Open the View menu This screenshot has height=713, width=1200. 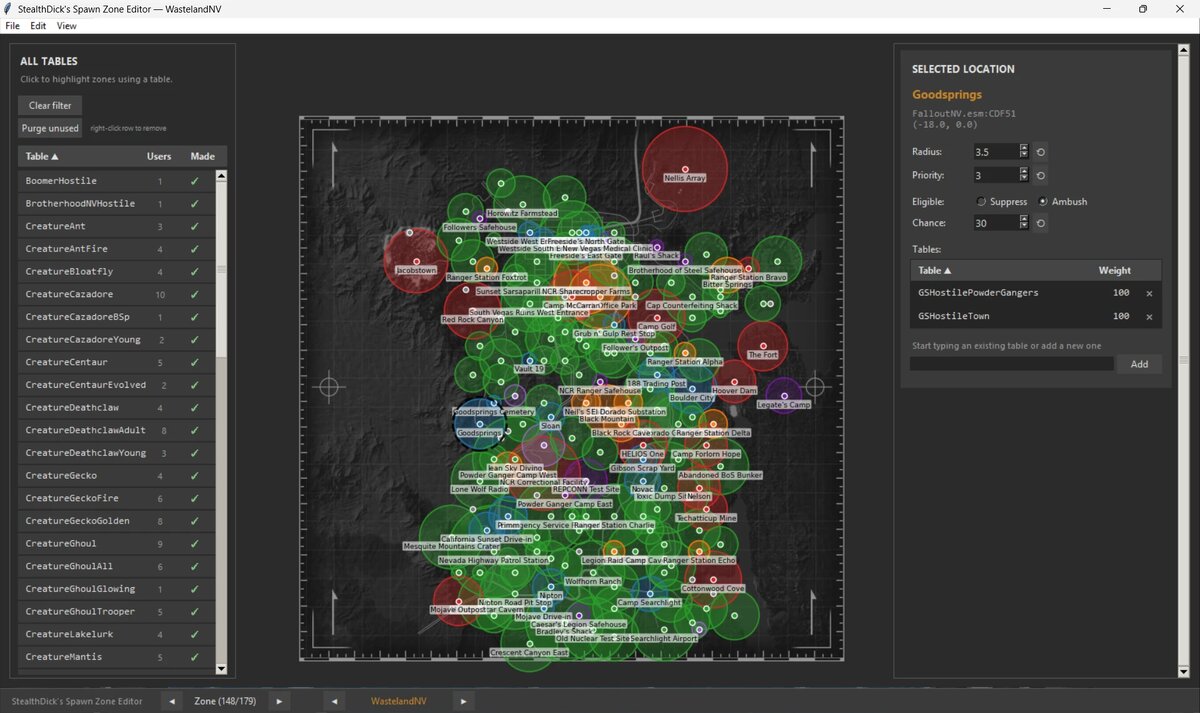67,26
